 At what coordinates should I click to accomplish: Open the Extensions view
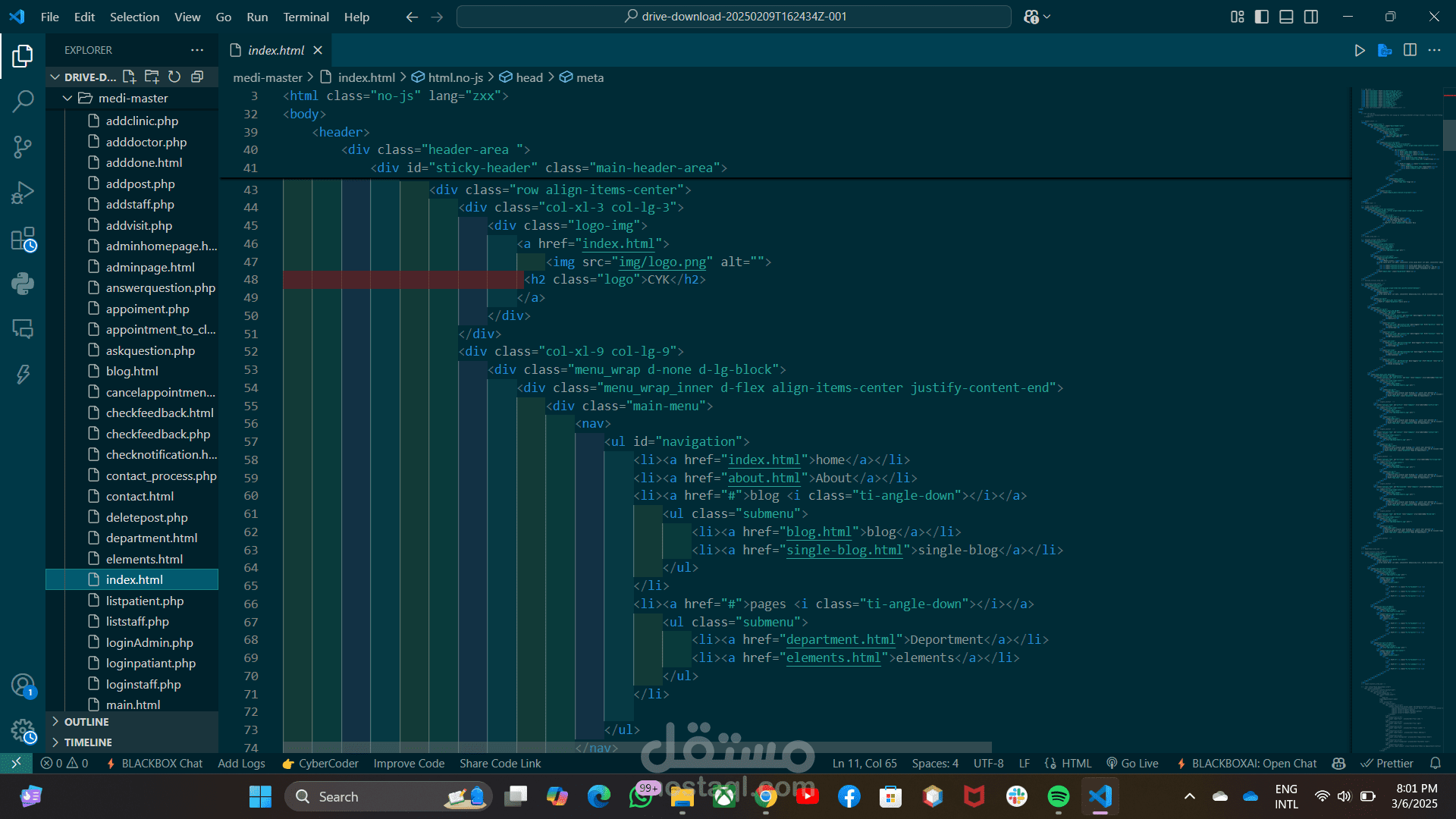coord(23,239)
